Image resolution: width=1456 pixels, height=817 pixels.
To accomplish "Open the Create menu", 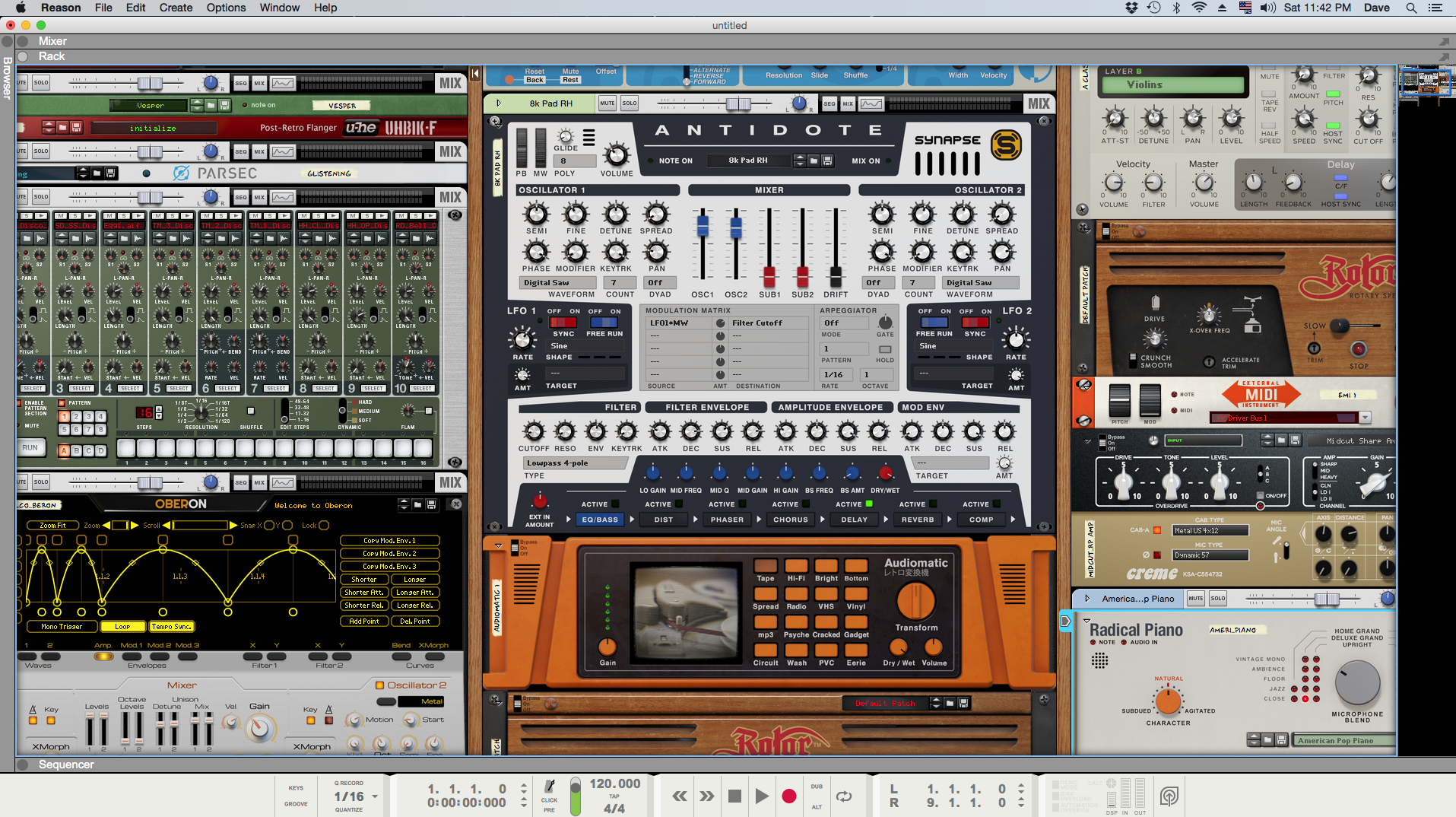I will click(x=176, y=8).
